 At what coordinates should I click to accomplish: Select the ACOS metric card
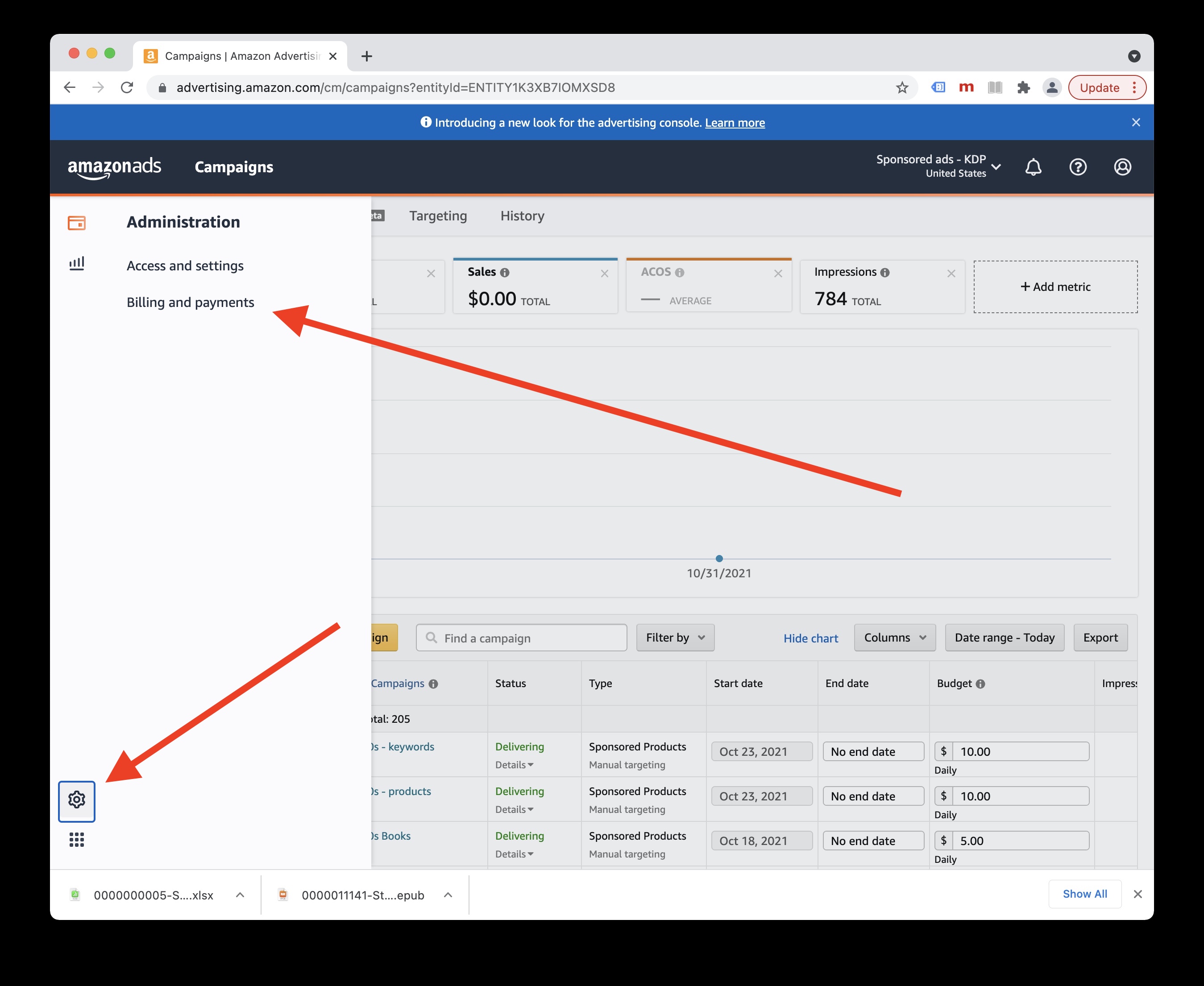click(x=709, y=285)
